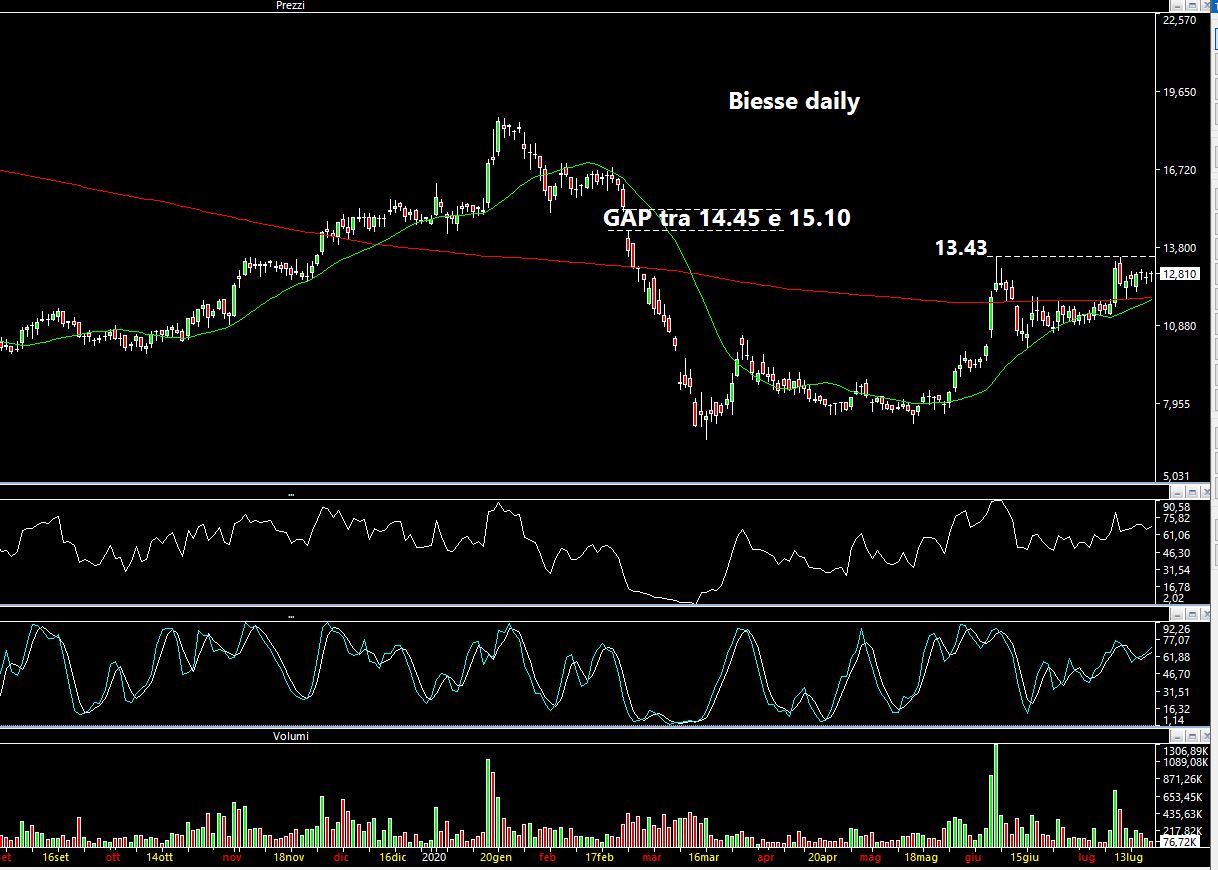Image resolution: width=1218 pixels, height=870 pixels.
Task: Minimize the Prezzi price pane
Action: pyautogui.click(x=1177, y=5)
